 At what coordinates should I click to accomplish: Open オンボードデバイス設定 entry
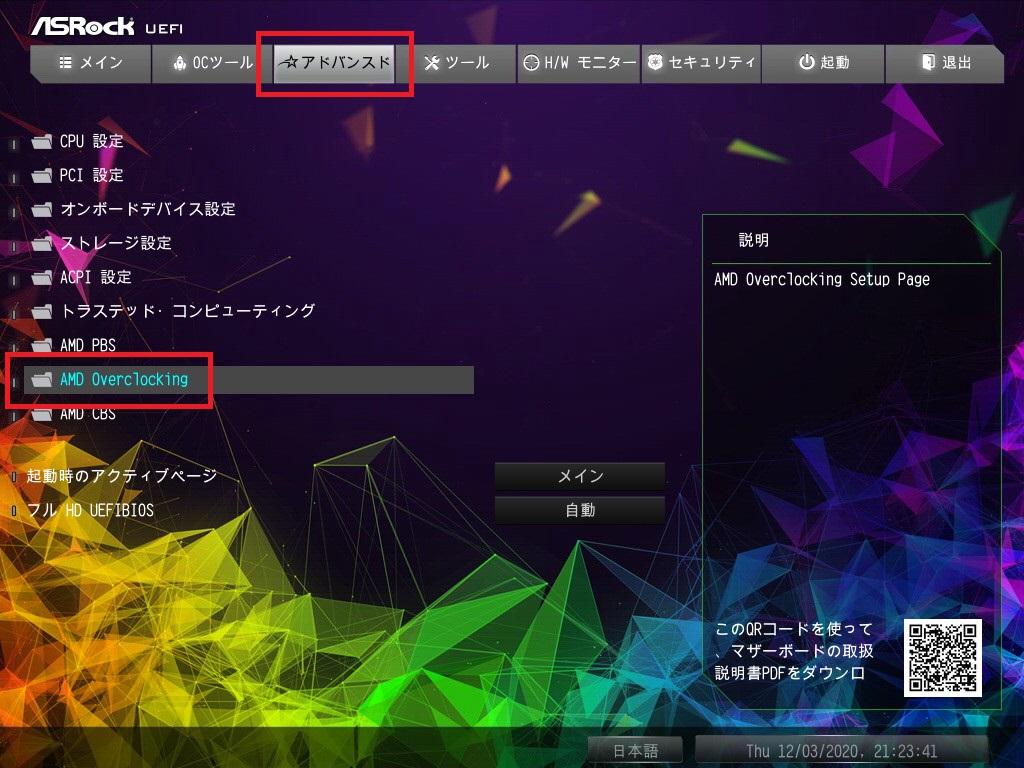coord(148,209)
